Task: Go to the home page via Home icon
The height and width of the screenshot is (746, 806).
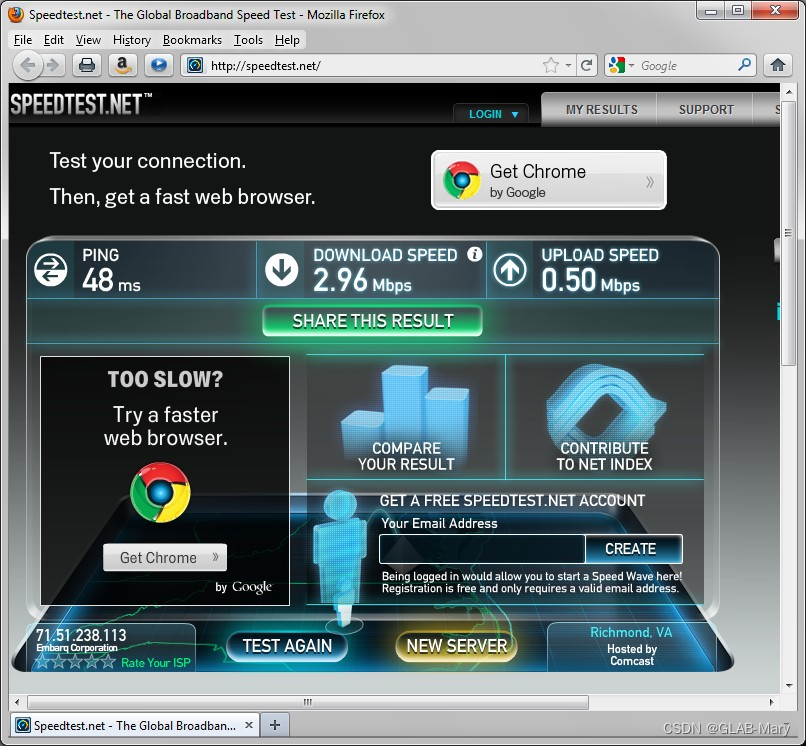Action: pos(777,65)
